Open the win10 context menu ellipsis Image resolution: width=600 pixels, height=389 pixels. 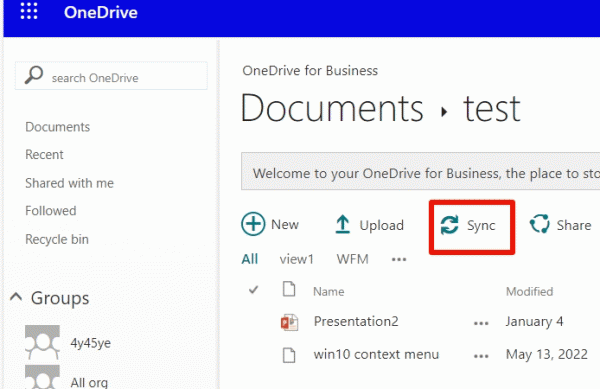pyautogui.click(x=481, y=356)
